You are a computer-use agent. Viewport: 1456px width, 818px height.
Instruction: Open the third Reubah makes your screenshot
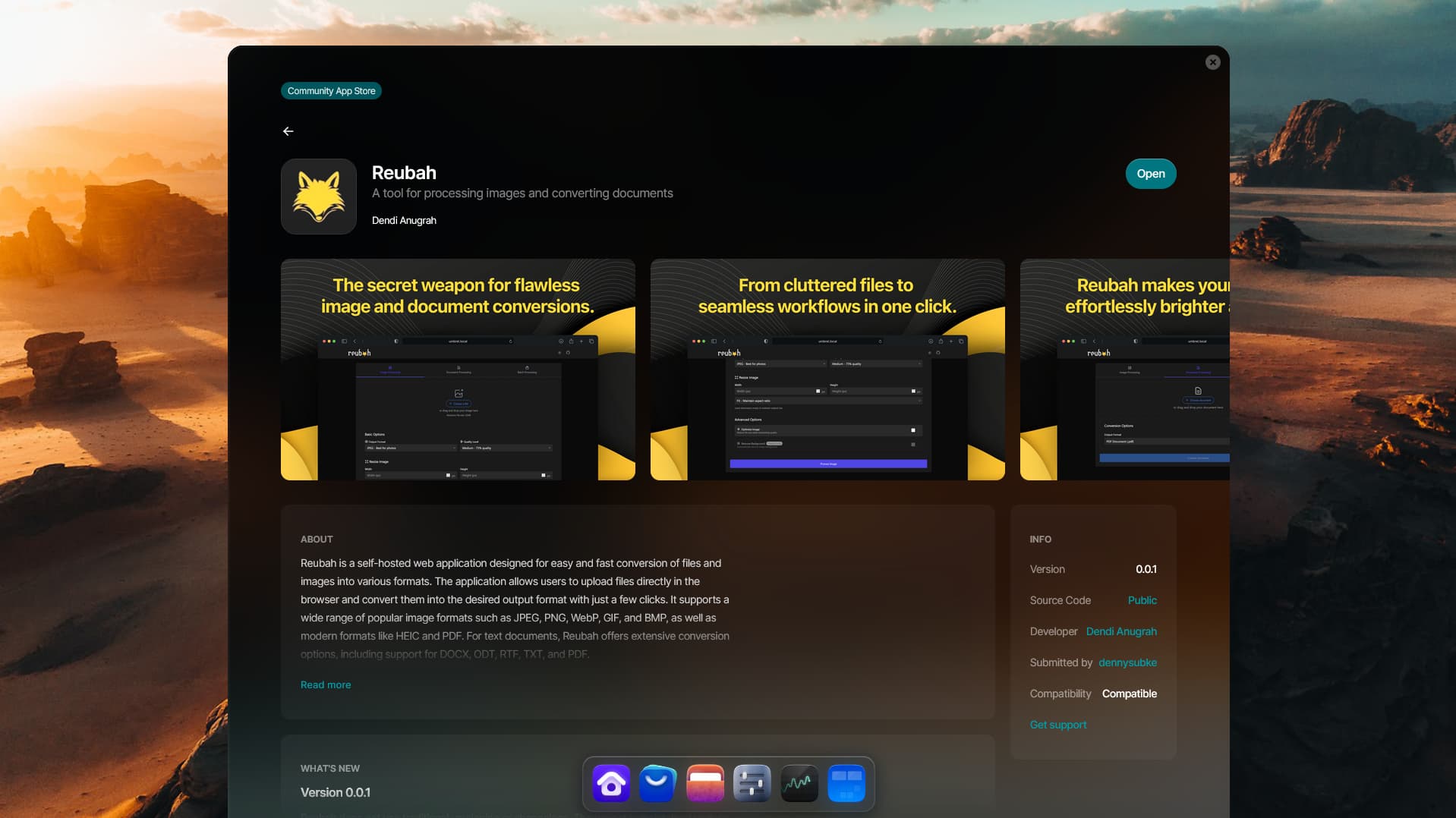(x=1124, y=370)
